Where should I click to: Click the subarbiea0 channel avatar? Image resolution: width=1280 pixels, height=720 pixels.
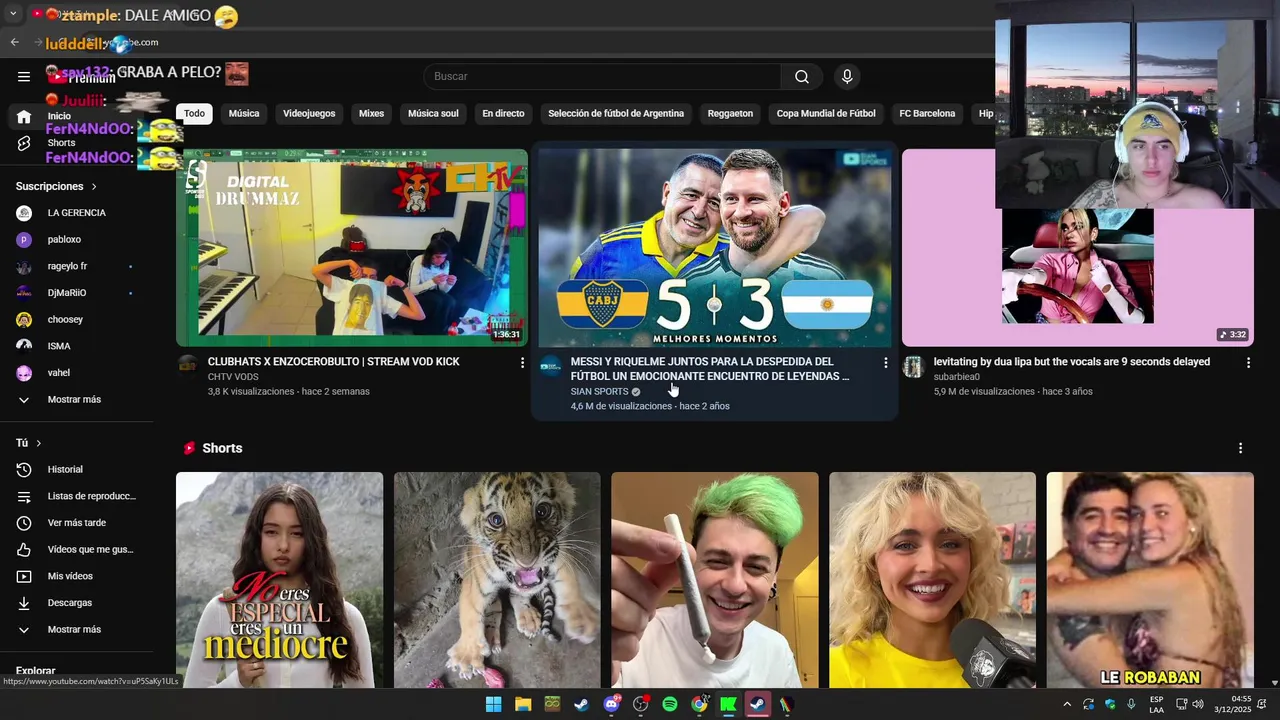point(913,366)
